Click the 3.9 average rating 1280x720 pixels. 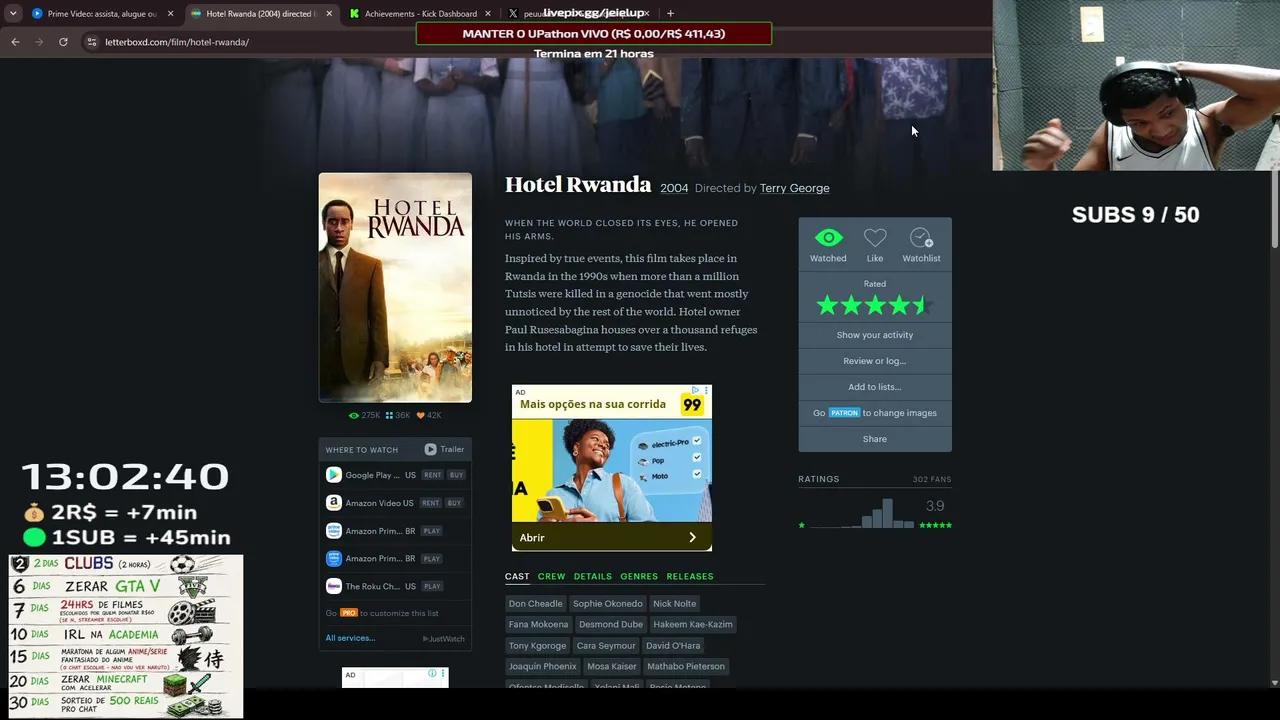[x=935, y=506]
